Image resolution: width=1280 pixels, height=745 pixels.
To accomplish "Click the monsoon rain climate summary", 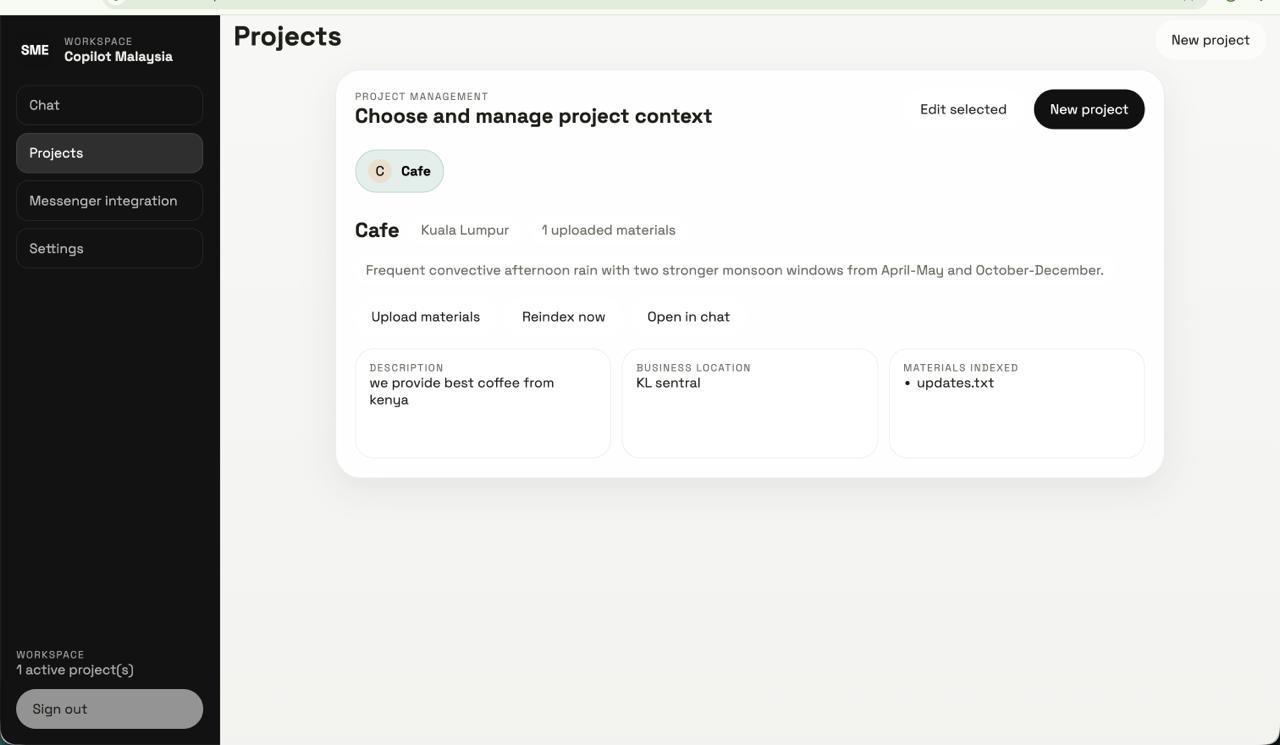I will tap(734, 270).
